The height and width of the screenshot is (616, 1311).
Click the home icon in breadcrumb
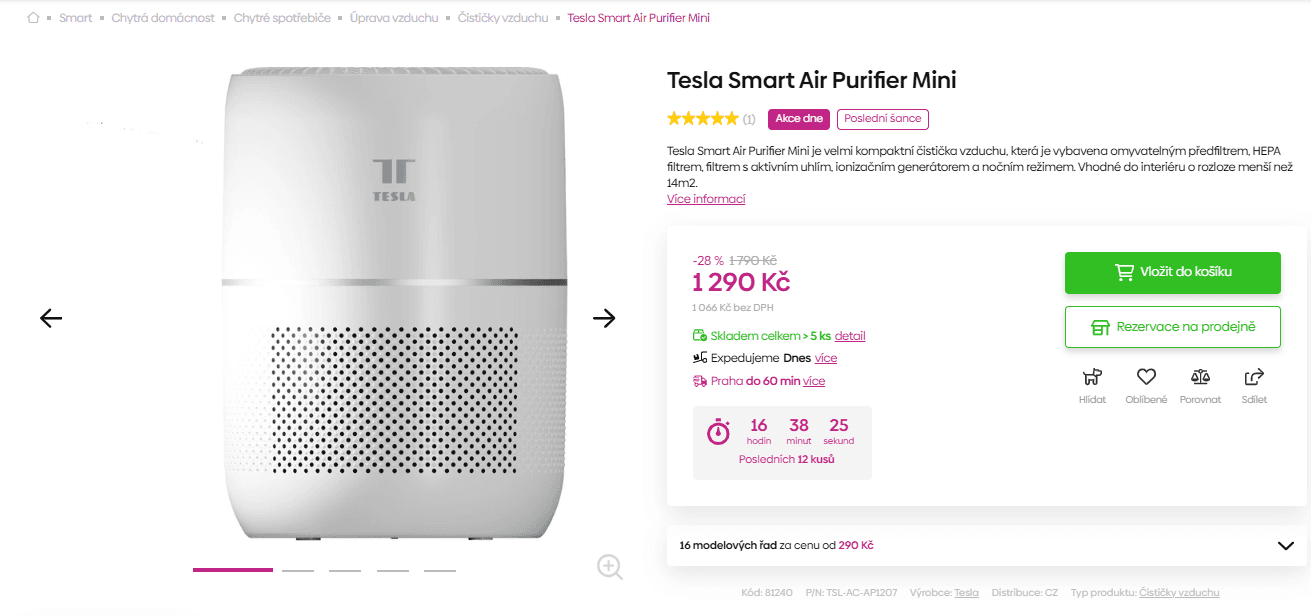pyautogui.click(x=33, y=18)
